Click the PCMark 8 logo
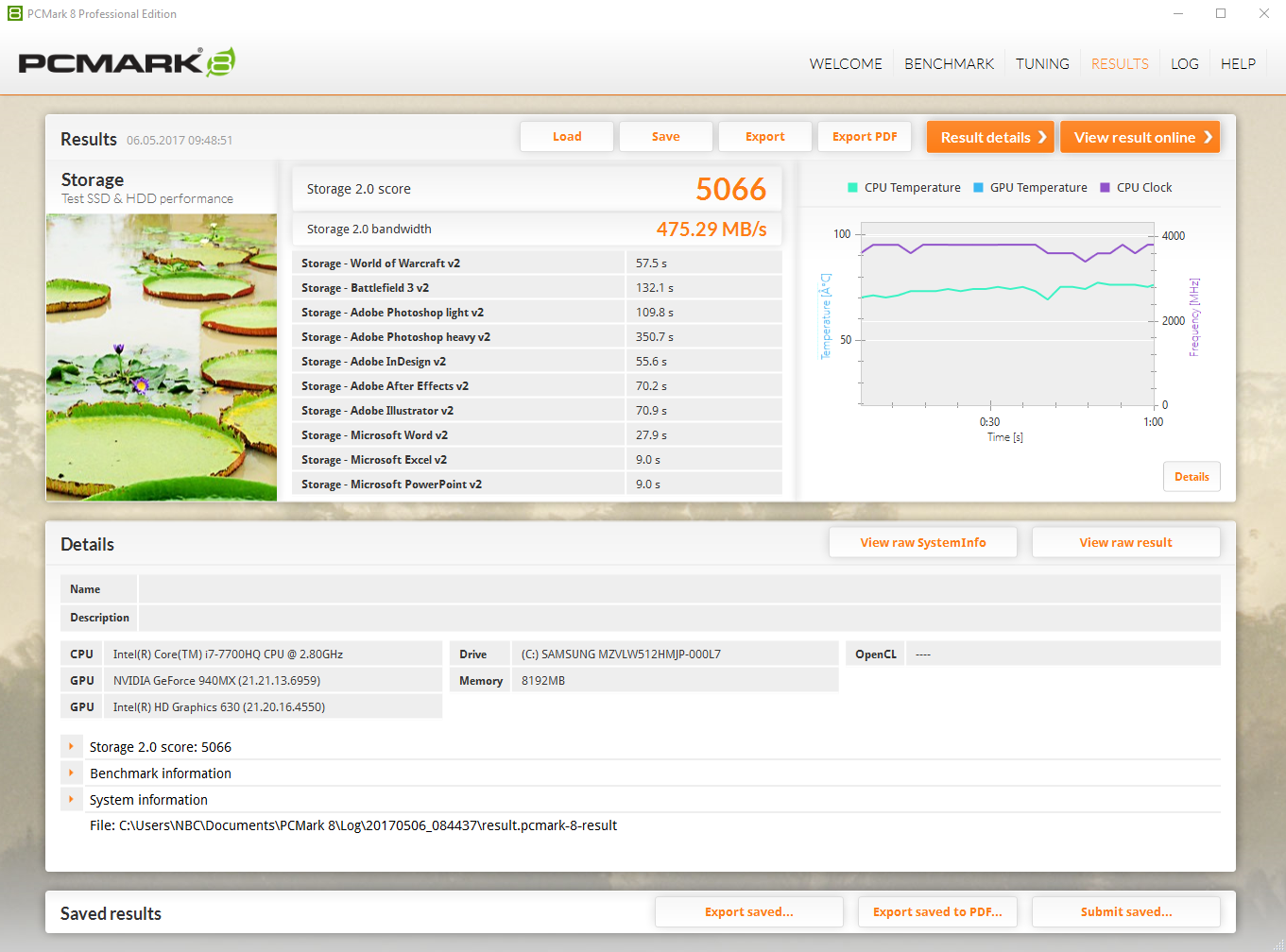Image resolution: width=1286 pixels, height=952 pixels. [127, 62]
